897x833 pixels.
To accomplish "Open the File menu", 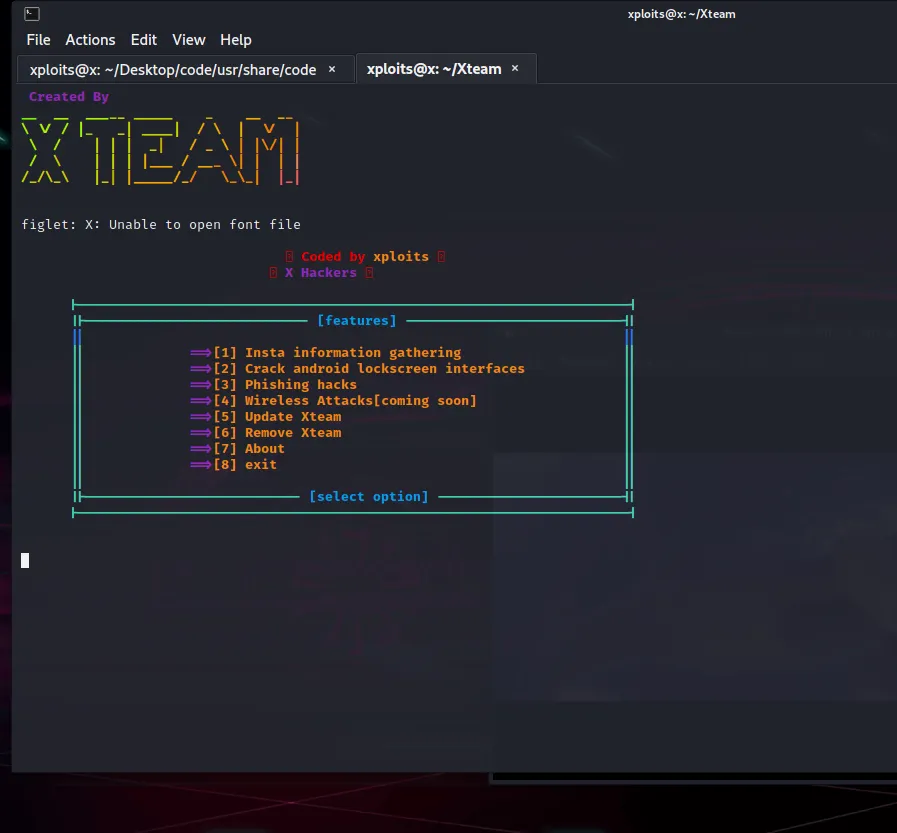I will tap(38, 40).
